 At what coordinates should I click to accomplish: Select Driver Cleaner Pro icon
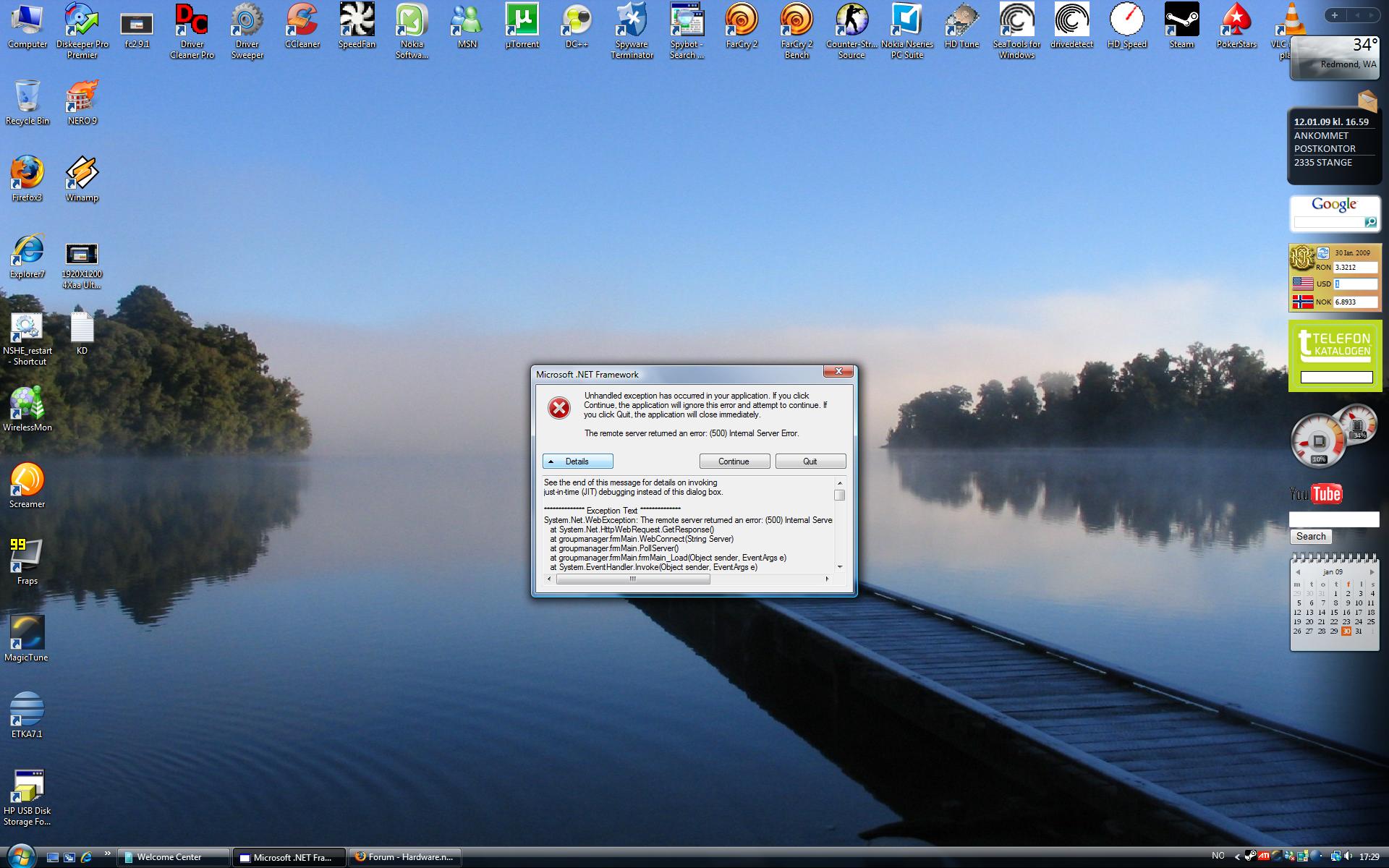click(192, 30)
